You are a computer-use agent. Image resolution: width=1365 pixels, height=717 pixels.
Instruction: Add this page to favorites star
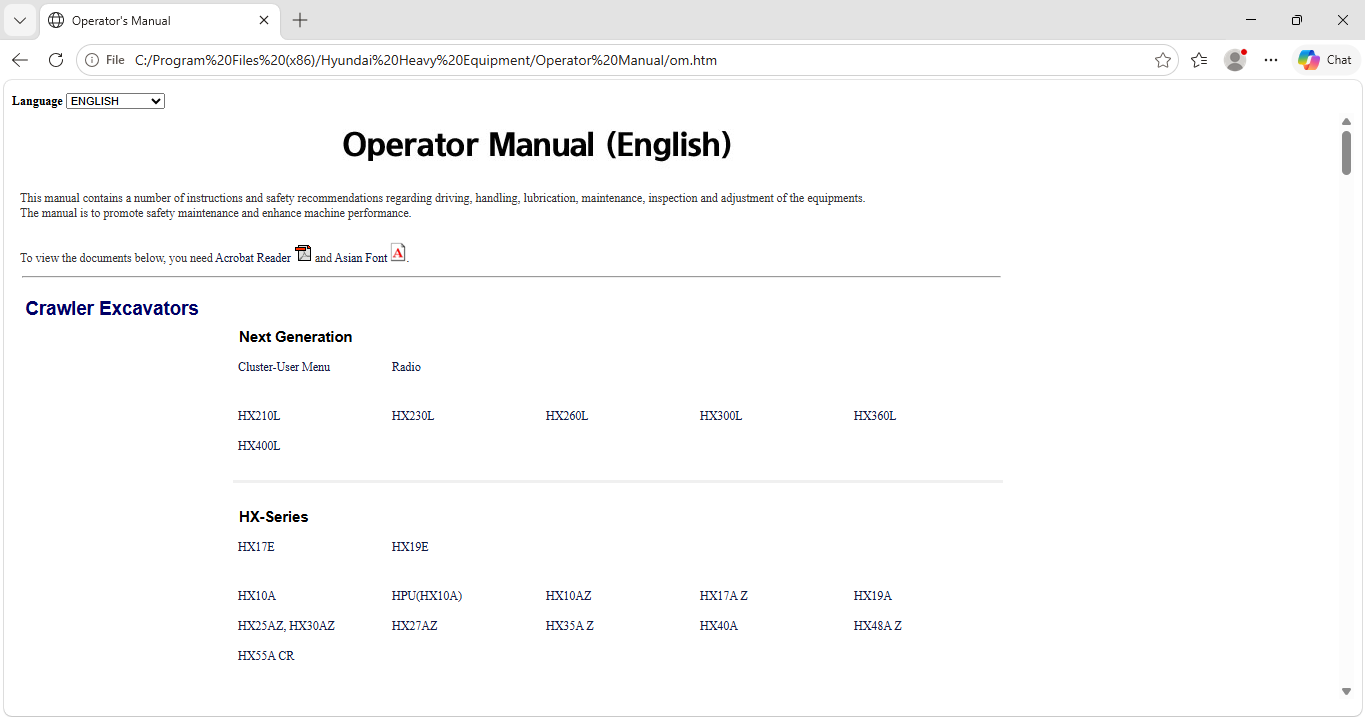coord(1163,60)
